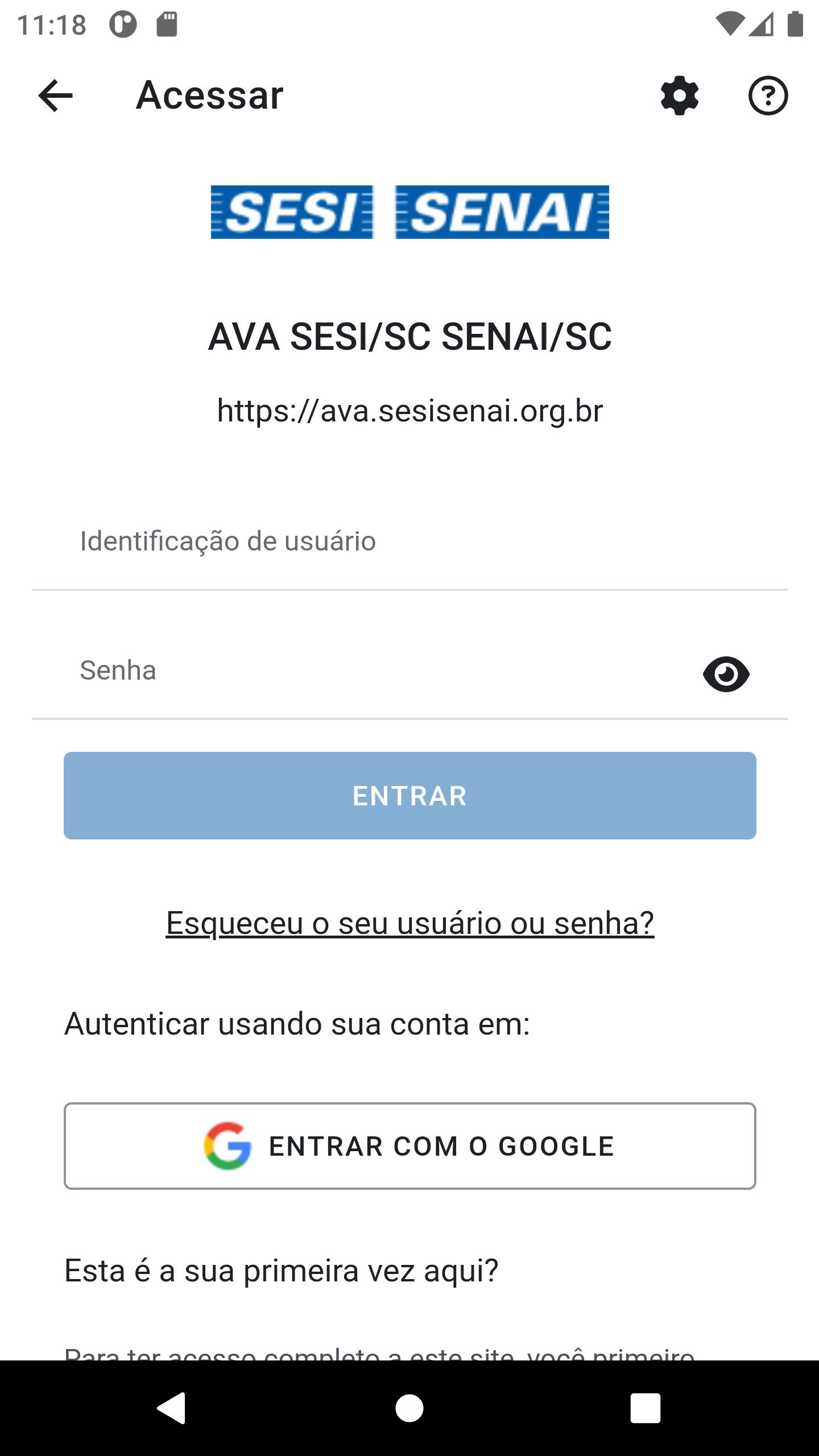Tap the SENAI logo image
The width and height of the screenshot is (819, 1456).
502,212
